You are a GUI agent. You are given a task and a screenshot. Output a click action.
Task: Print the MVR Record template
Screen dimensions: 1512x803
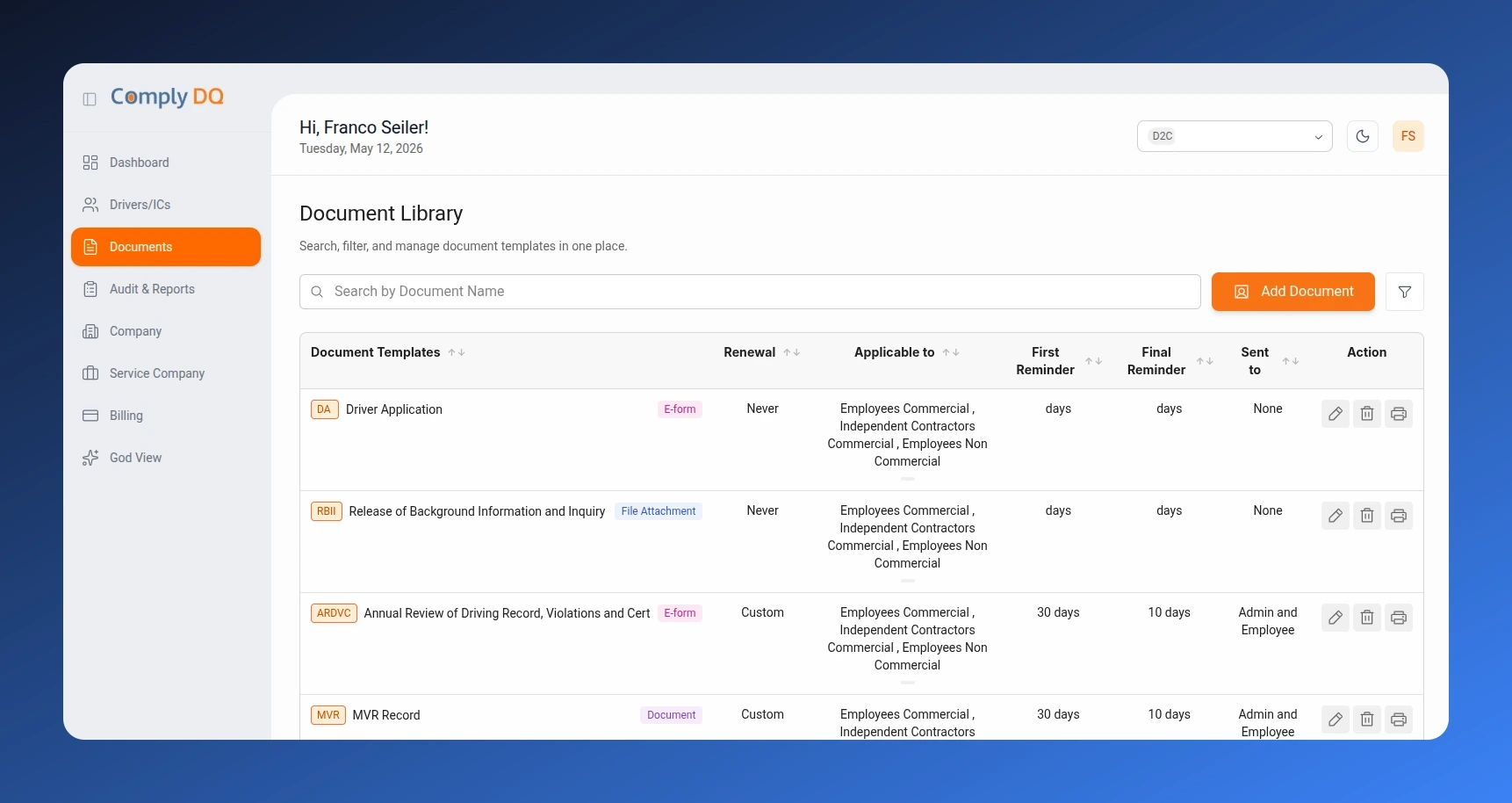coord(1399,720)
